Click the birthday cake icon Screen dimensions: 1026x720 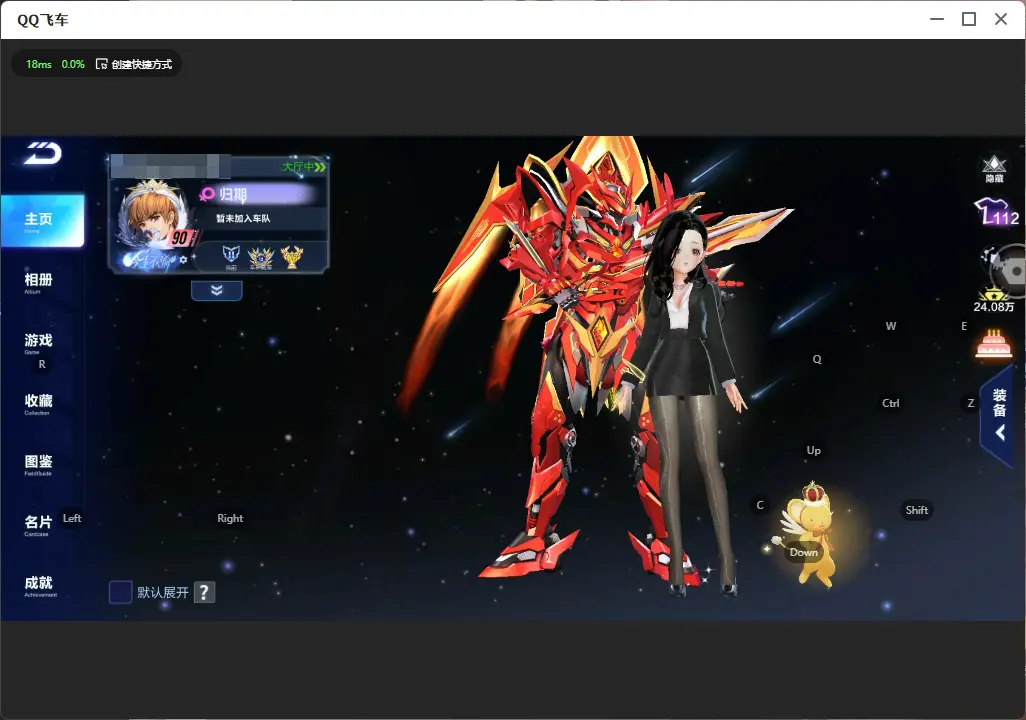pyautogui.click(x=993, y=345)
